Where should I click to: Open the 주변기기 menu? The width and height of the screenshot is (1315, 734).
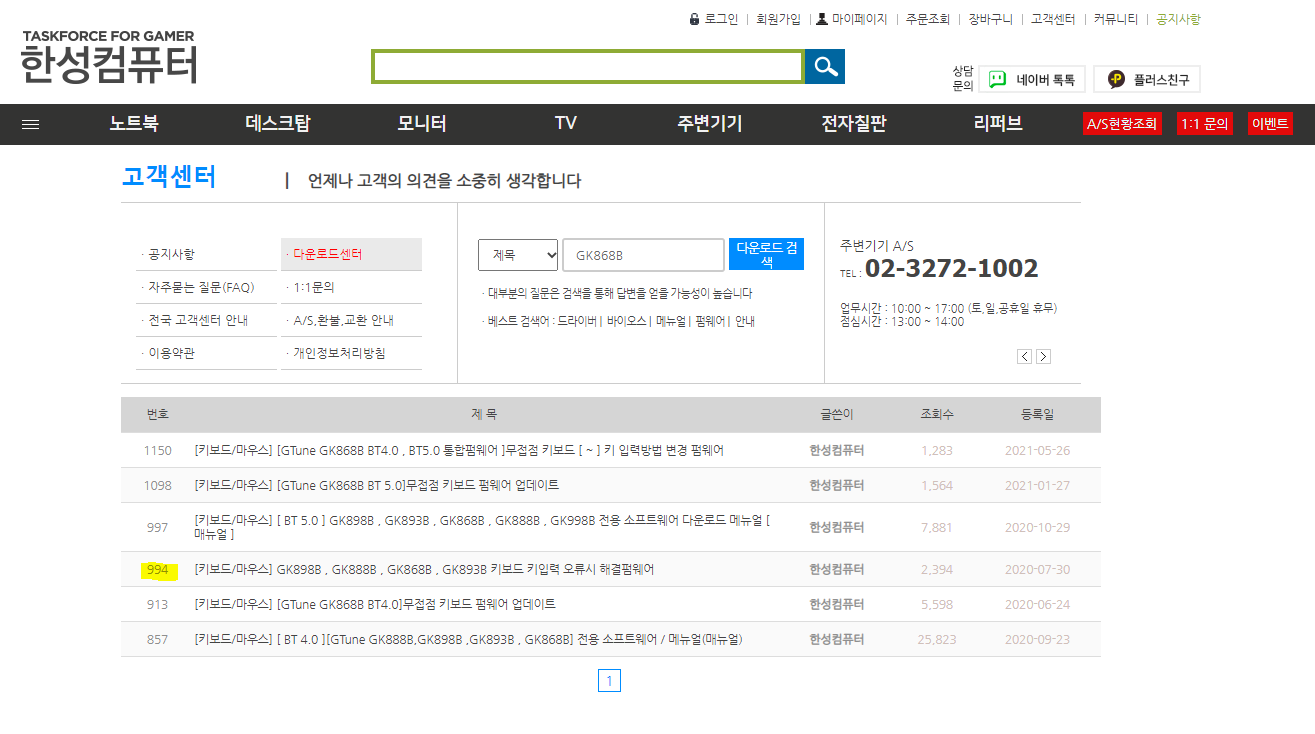pos(710,124)
